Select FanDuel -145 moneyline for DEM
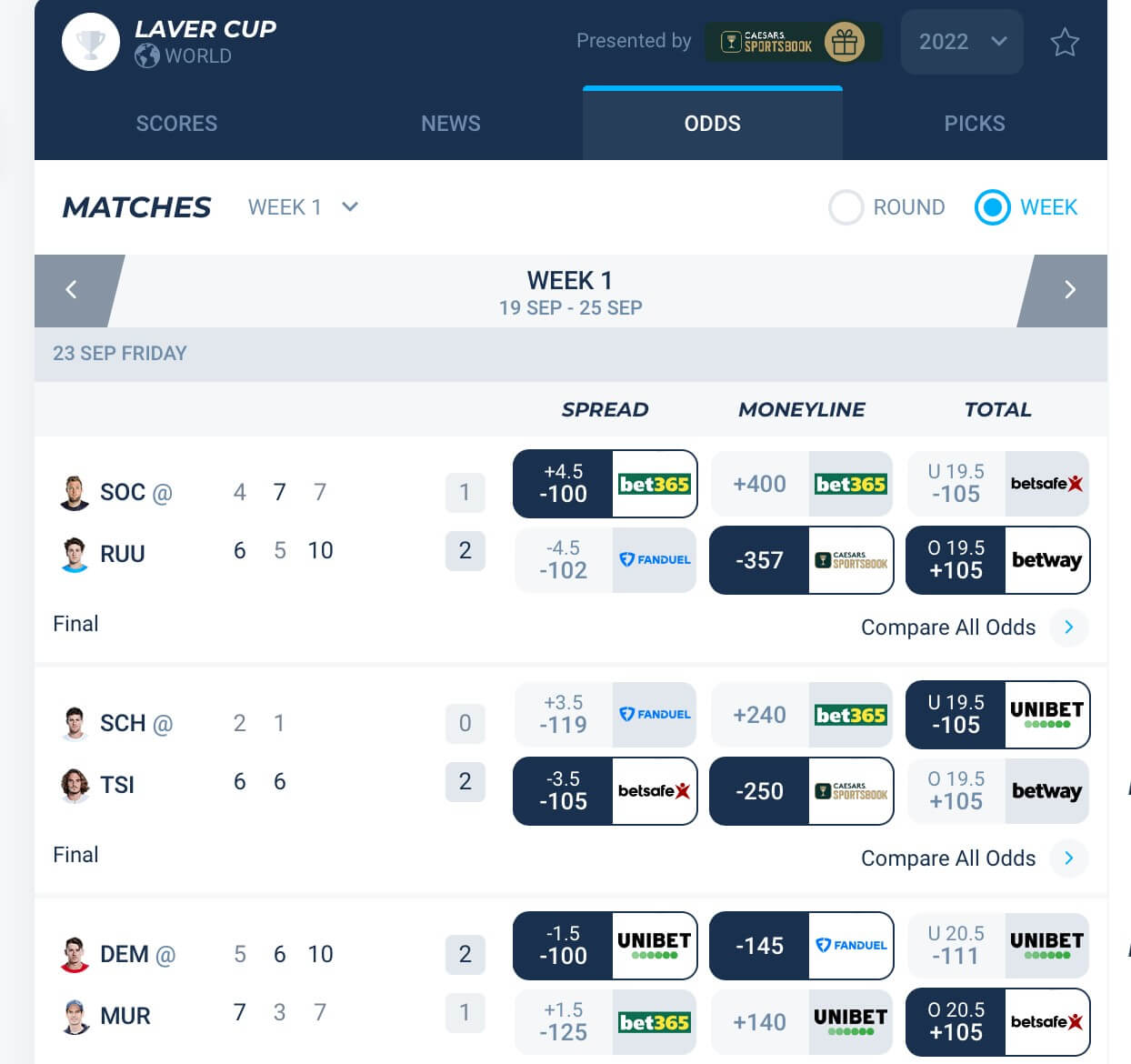The width and height of the screenshot is (1131, 1064). coord(802,946)
